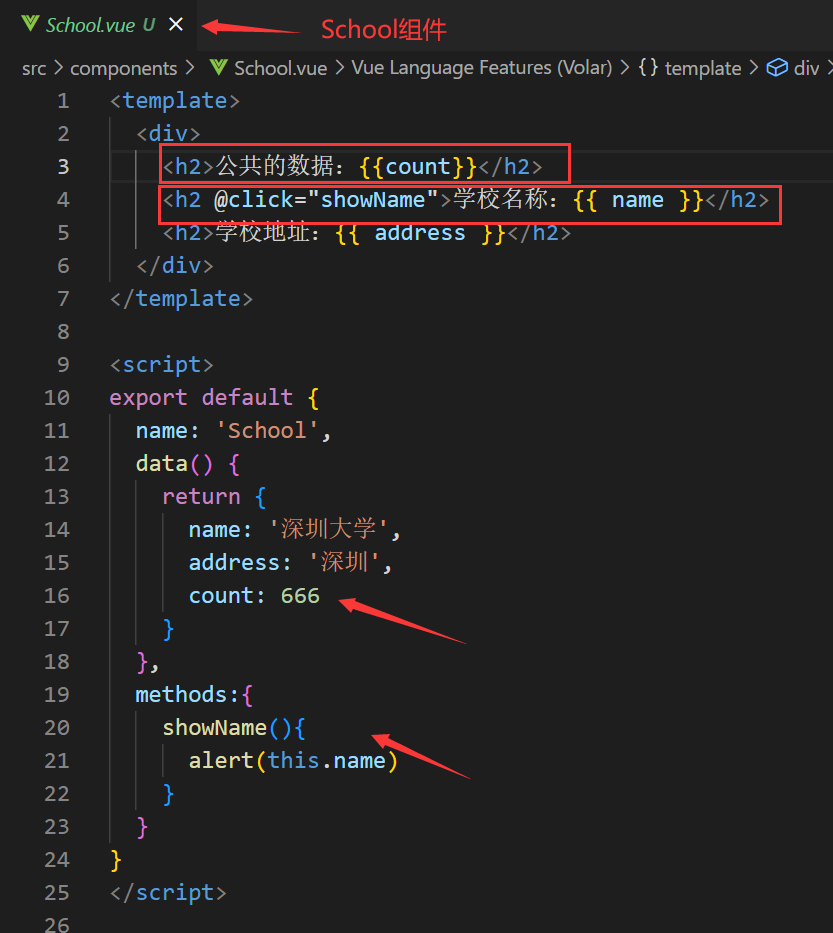Click {{ address }} on line 5
This screenshot has width=833, height=933.
[420, 233]
